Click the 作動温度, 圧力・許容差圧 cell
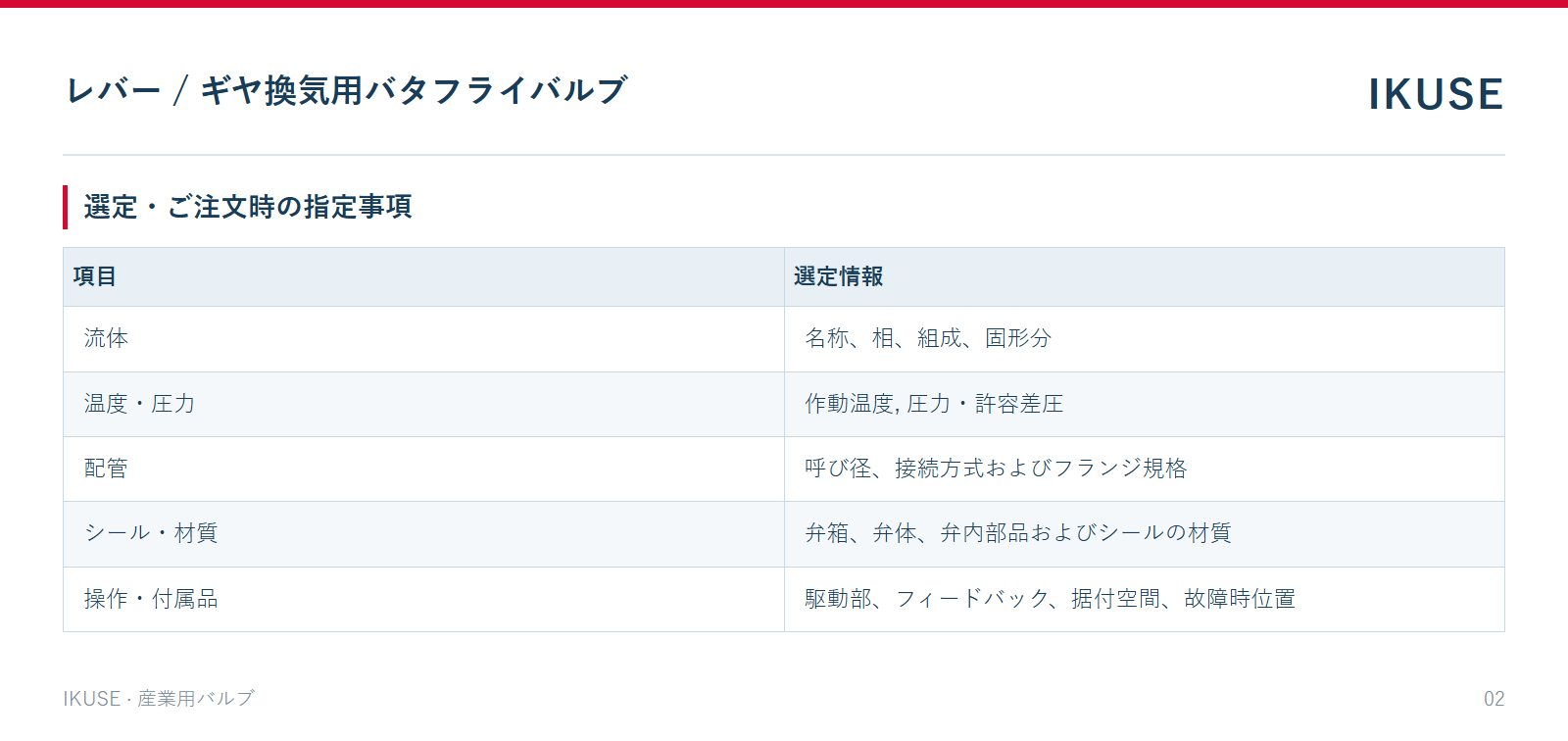This screenshot has width=1568, height=741. pos(1145,404)
